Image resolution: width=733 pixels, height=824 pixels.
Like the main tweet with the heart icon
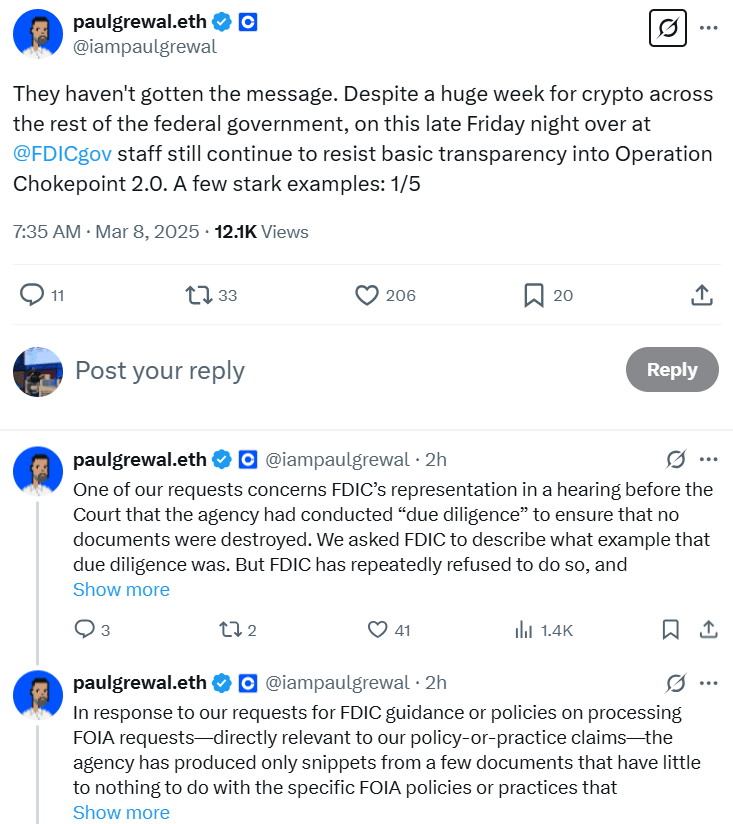(367, 294)
